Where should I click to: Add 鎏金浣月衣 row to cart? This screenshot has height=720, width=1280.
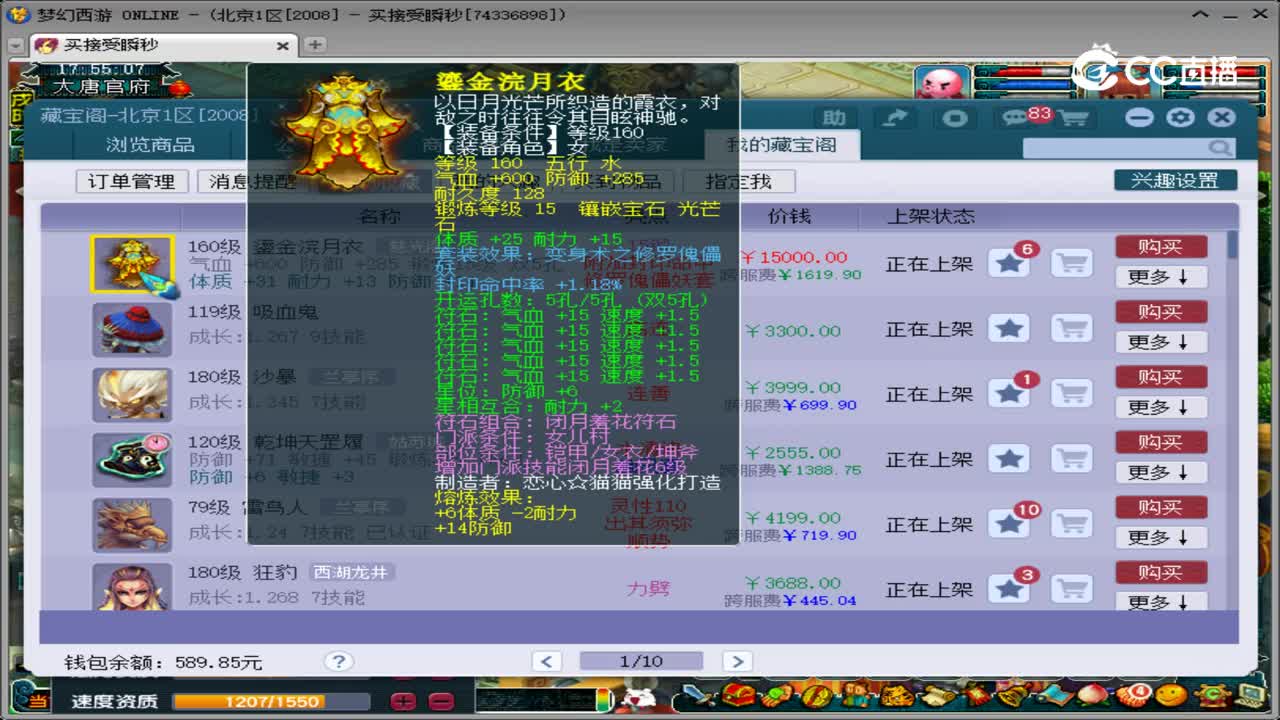1071,263
